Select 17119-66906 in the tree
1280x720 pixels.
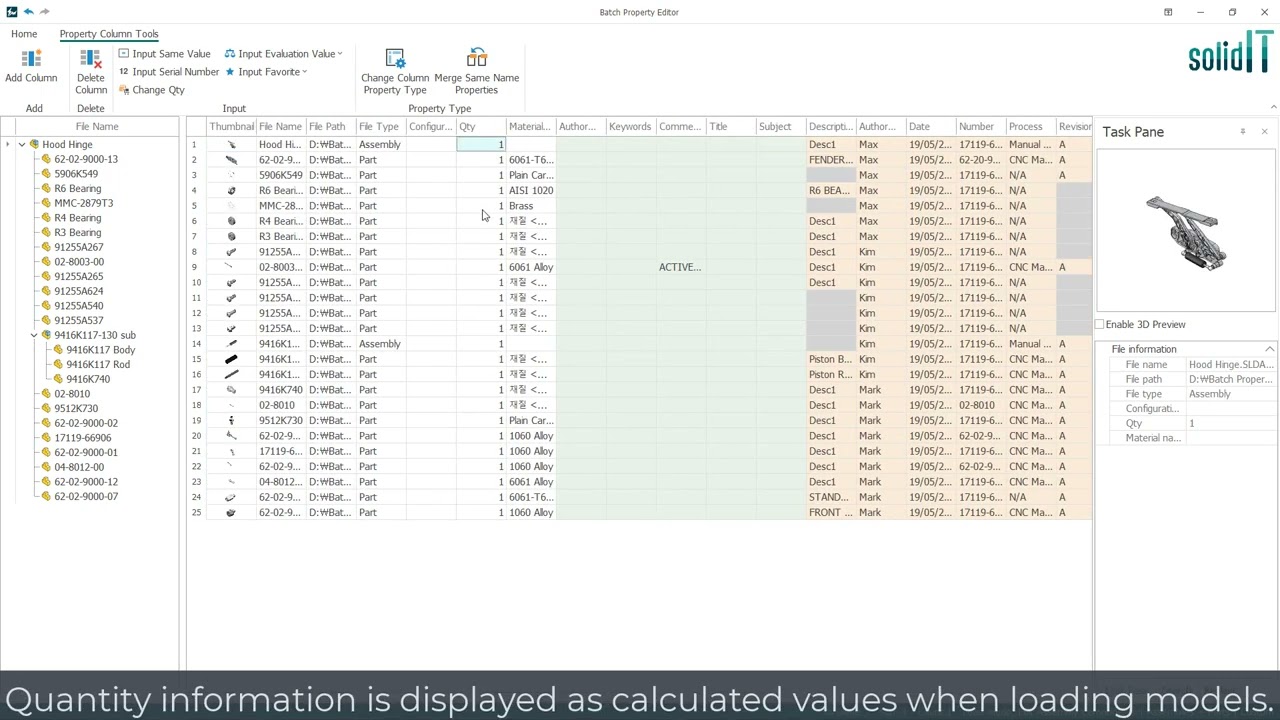(x=82, y=438)
